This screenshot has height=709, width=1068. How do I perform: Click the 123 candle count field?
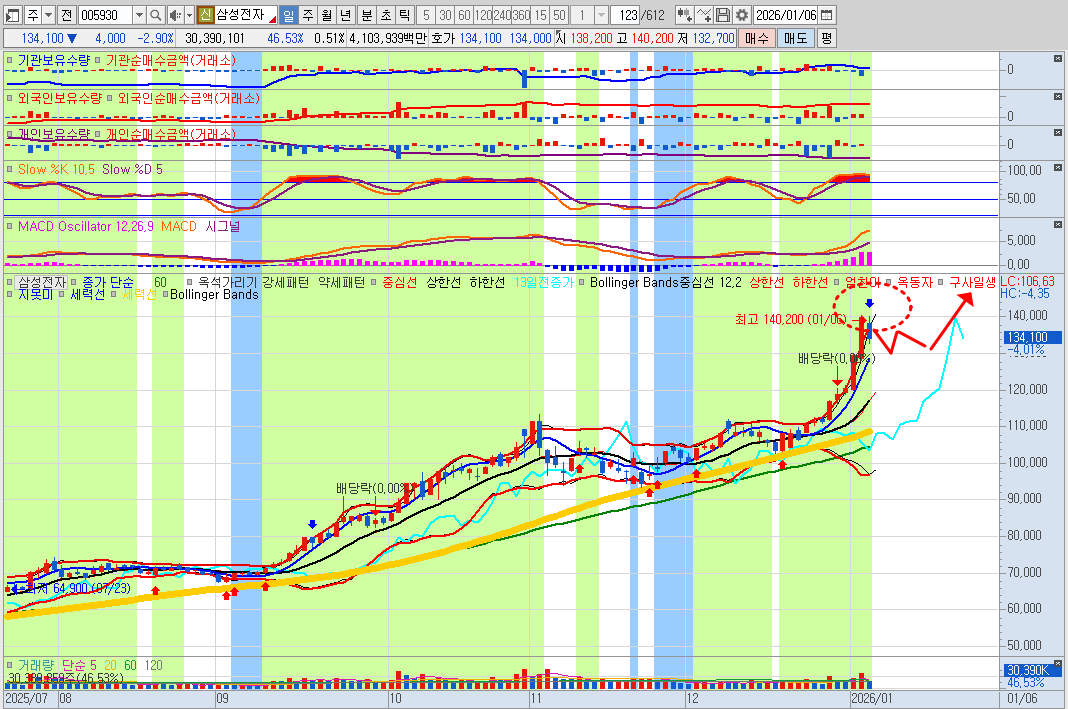pos(626,15)
